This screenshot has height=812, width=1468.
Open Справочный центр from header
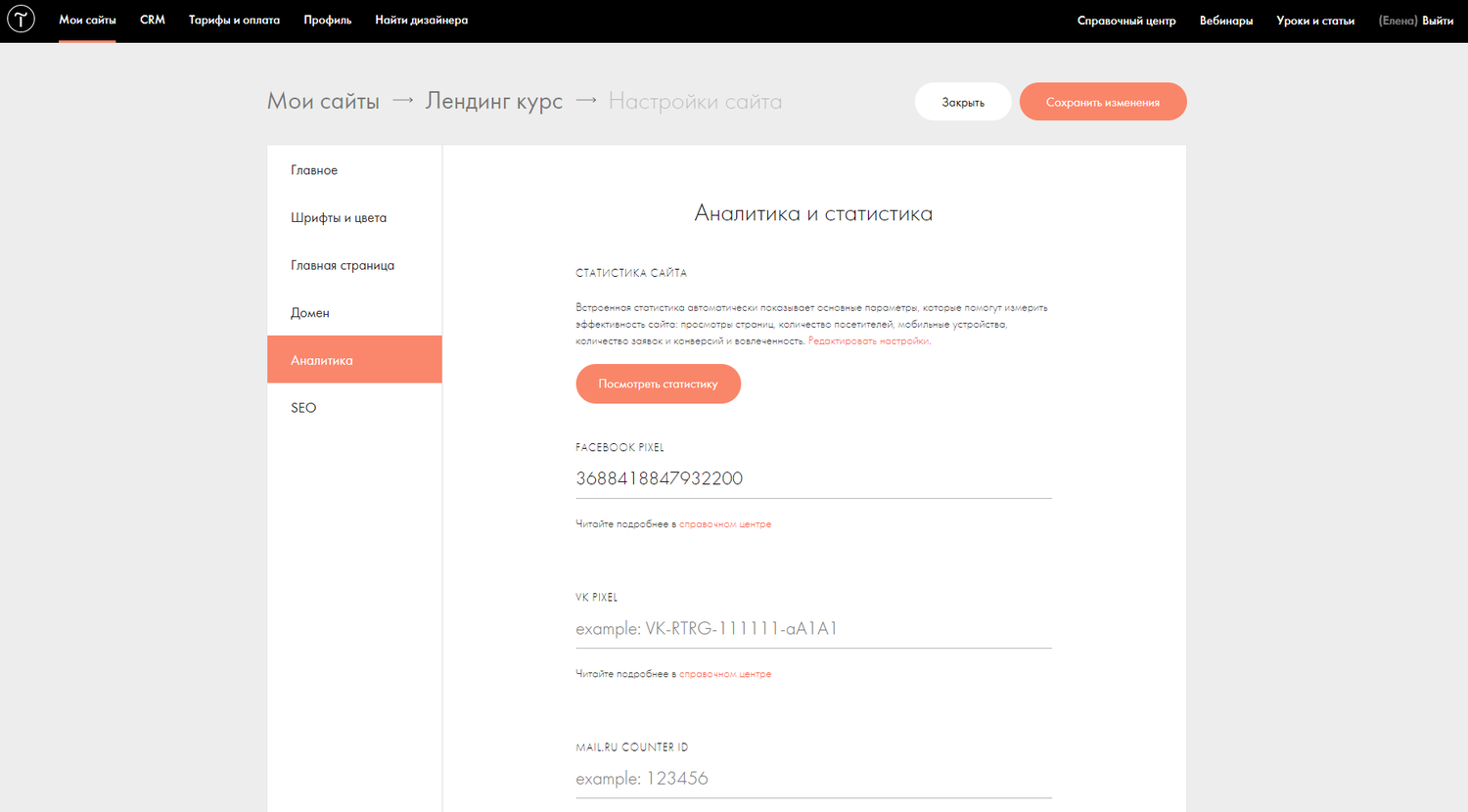pyautogui.click(x=1126, y=21)
